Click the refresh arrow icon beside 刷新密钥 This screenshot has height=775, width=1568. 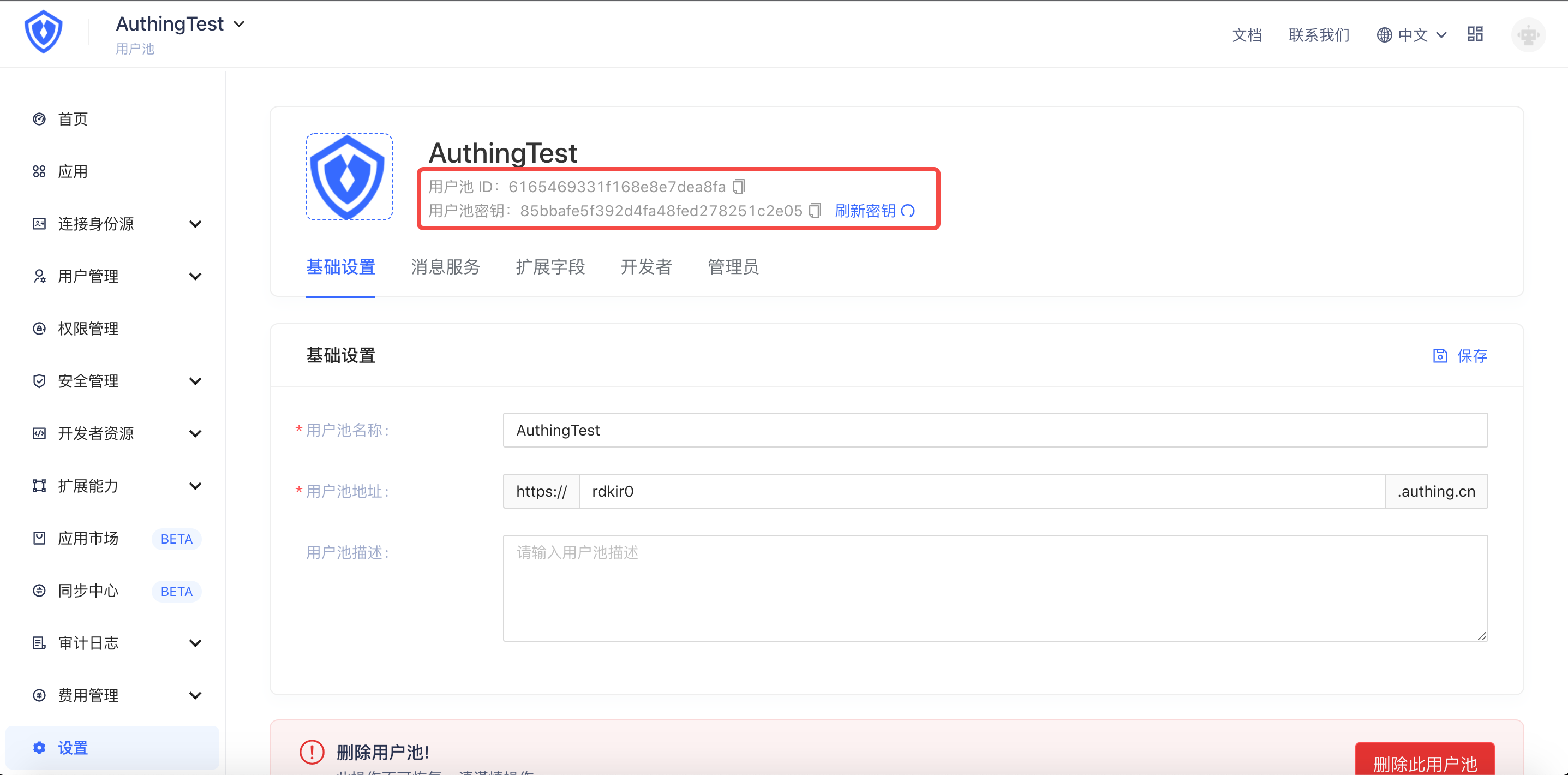pyautogui.click(x=907, y=211)
